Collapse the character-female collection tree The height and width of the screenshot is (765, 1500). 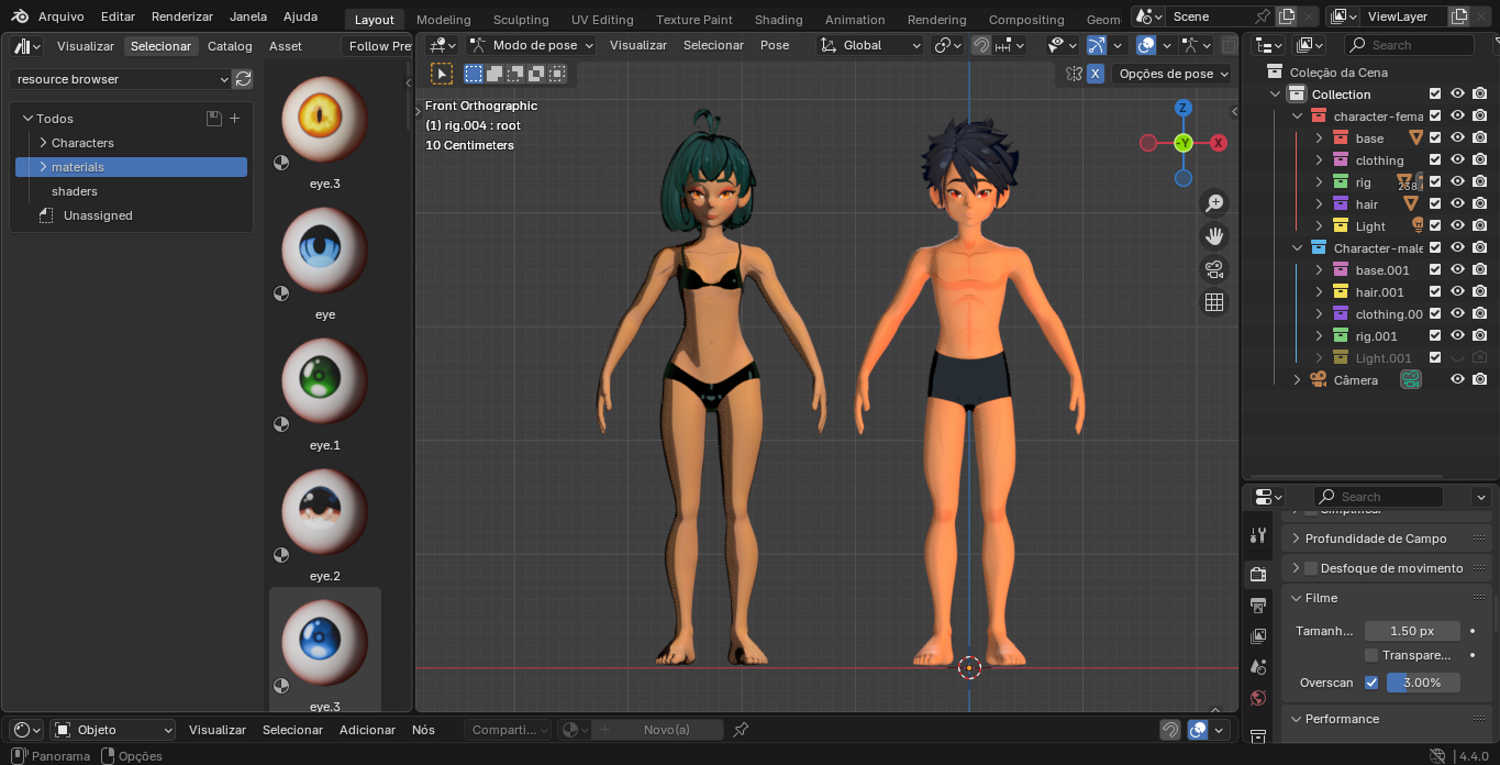tap(1297, 116)
